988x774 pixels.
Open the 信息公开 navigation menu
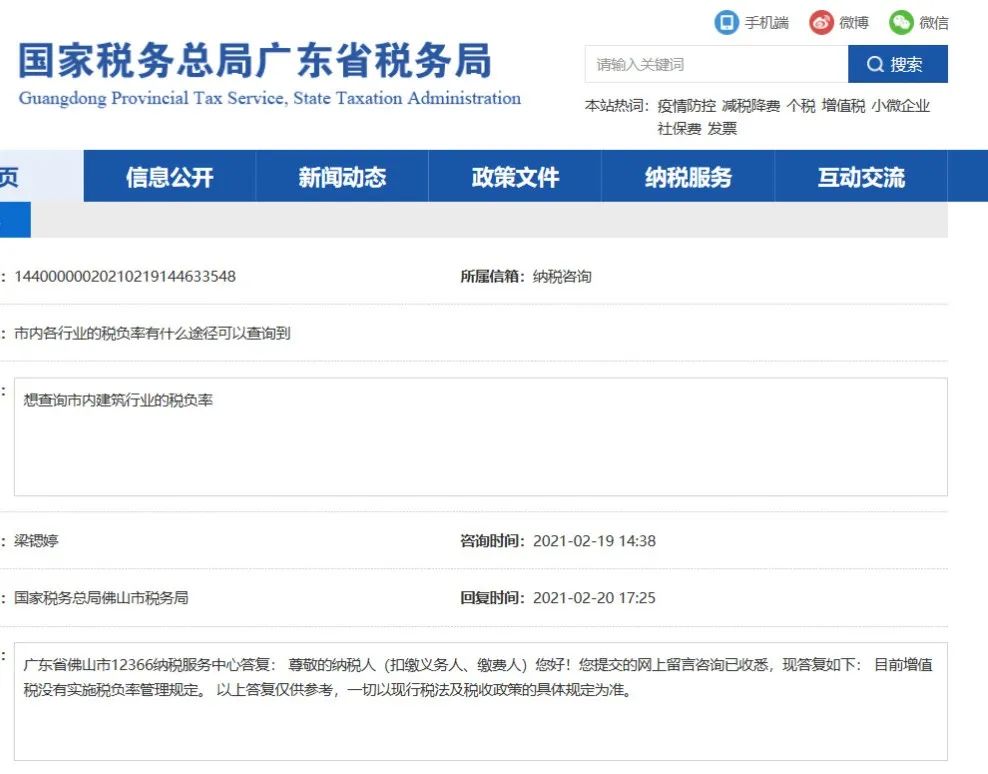[x=169, y=176]
